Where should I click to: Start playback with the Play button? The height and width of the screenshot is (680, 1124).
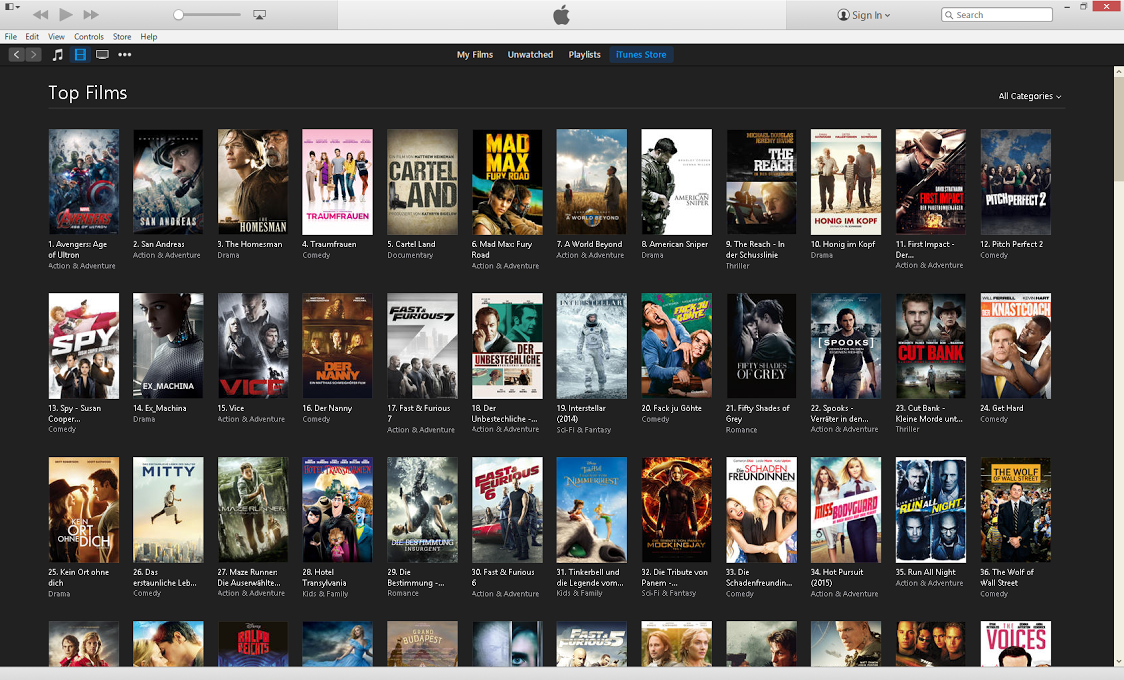pos(66,14)
